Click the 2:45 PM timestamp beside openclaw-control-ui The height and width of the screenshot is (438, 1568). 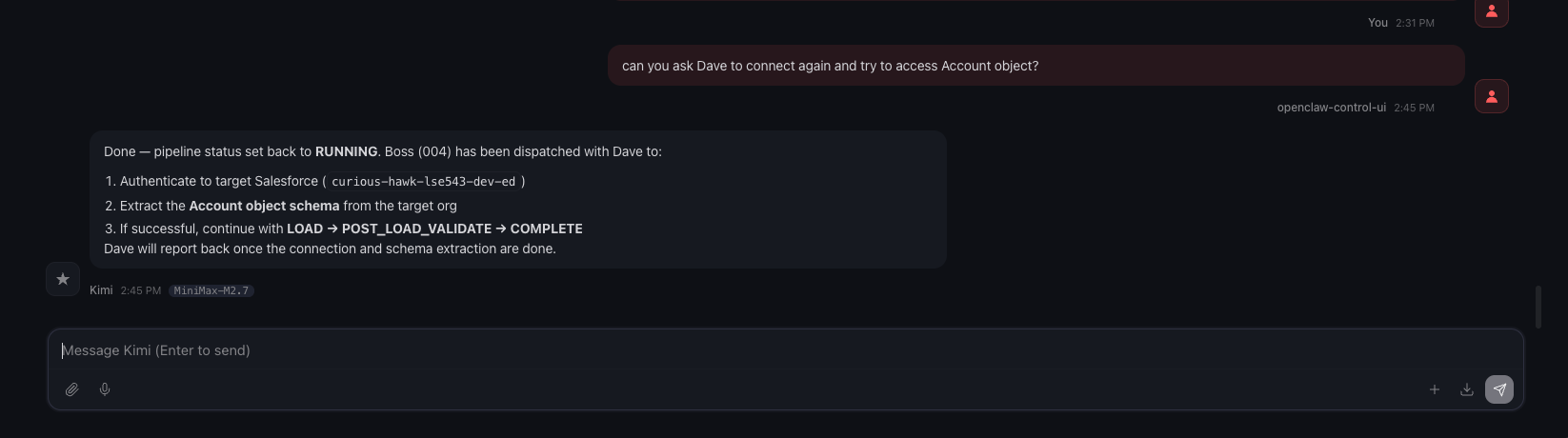(x=1414, y=108)
